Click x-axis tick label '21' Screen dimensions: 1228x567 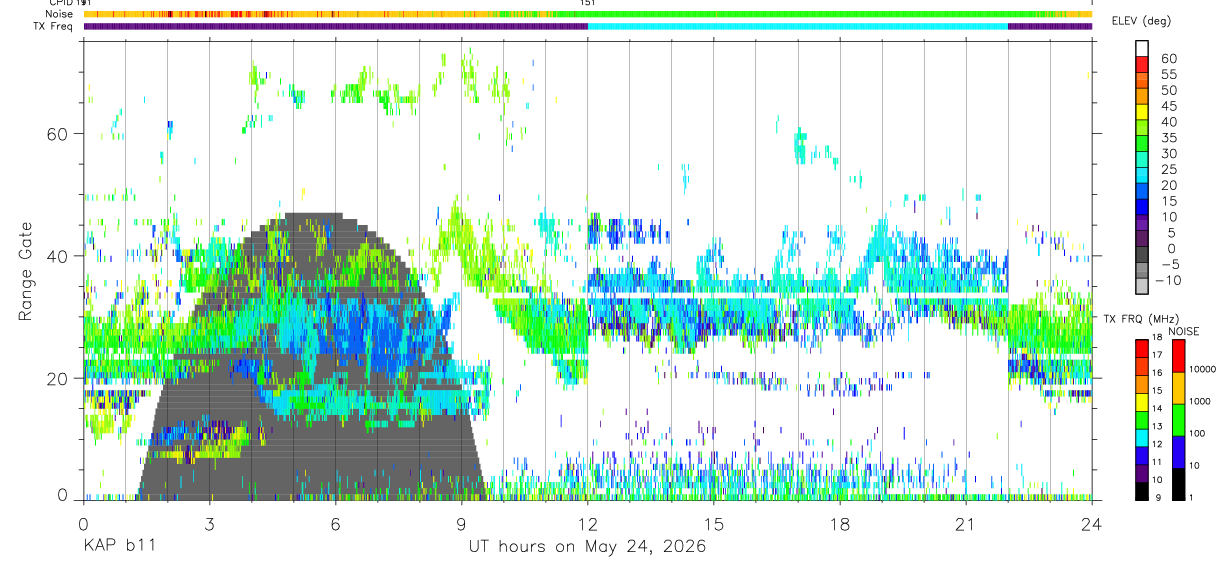pos(966,525)
